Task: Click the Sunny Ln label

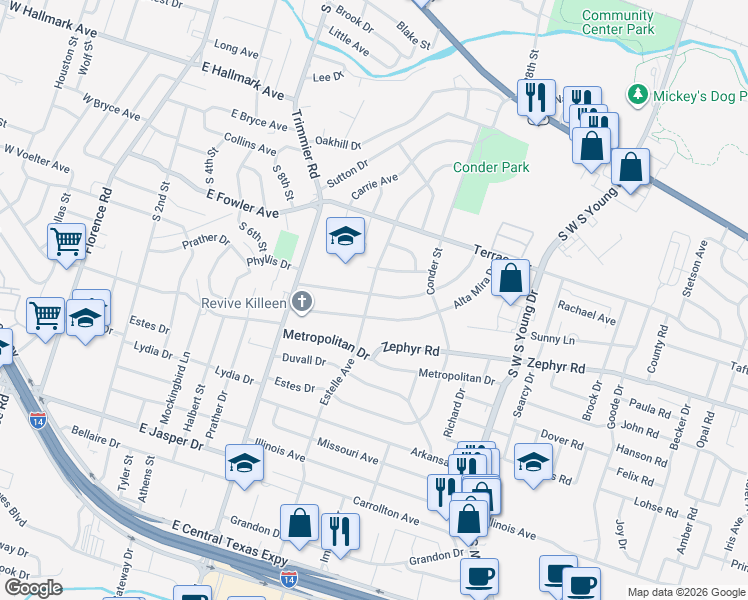Action: pos(552,339)
